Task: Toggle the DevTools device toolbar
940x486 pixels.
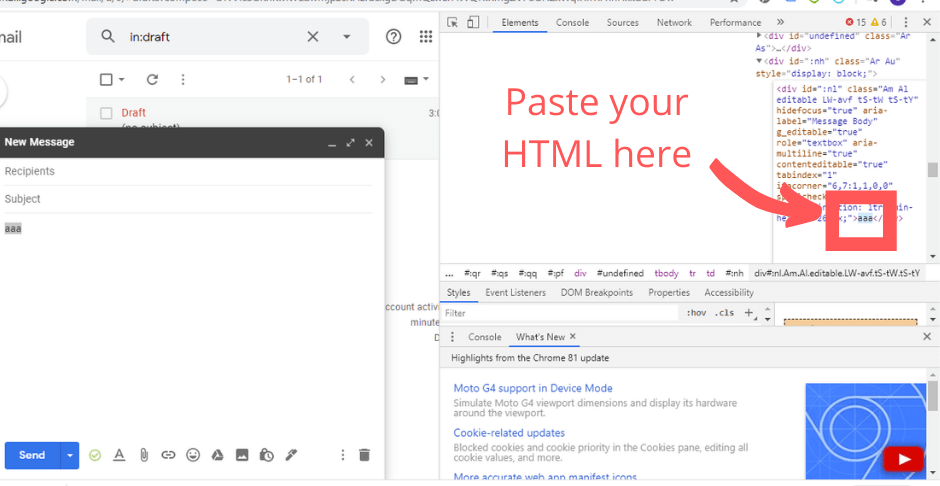Action: pos(473,22)
